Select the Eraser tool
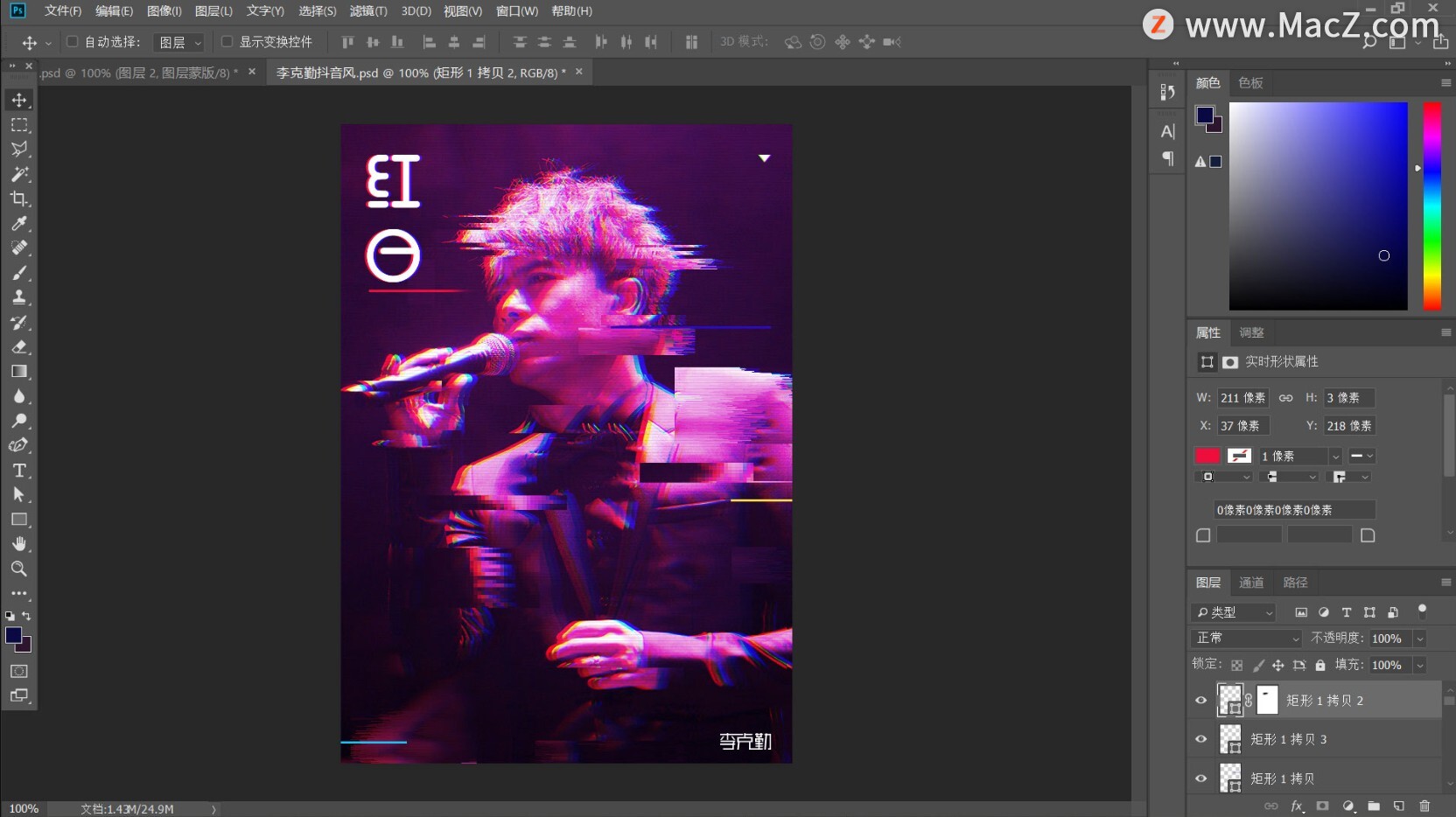Screen dimensions: 1456x817 point(19,346)
